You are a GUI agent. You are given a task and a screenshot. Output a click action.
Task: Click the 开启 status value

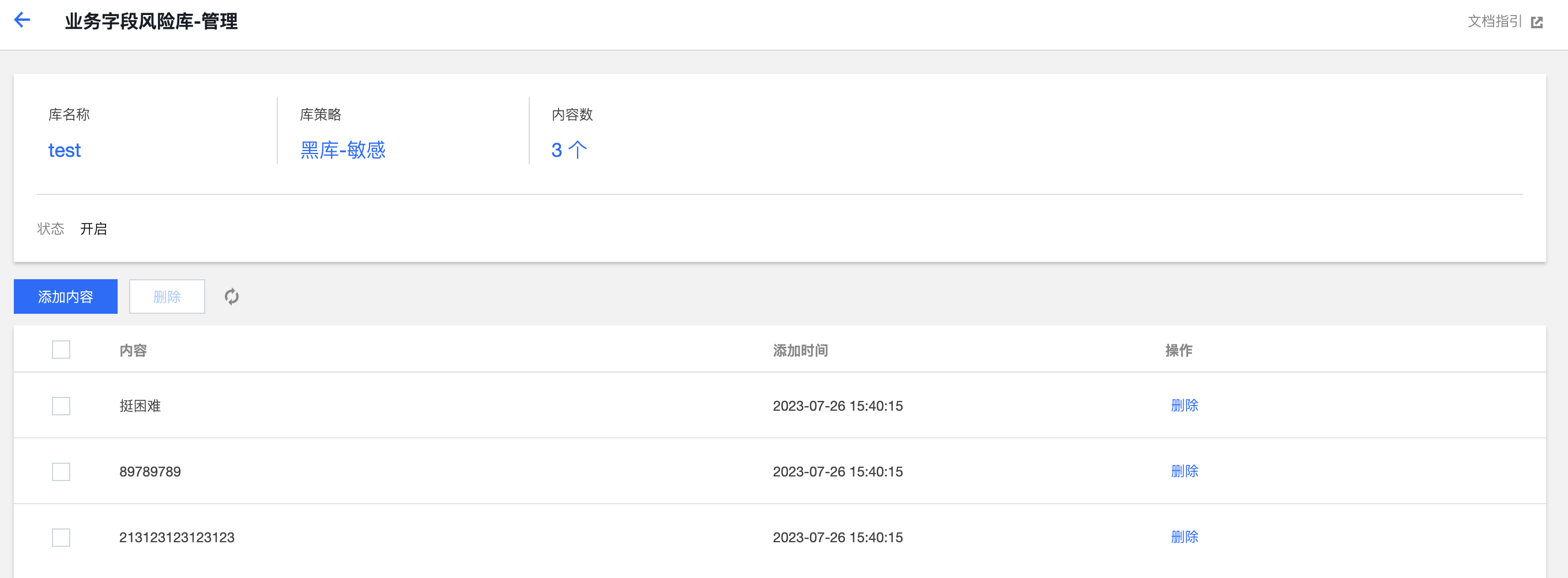tap(94, 229)
